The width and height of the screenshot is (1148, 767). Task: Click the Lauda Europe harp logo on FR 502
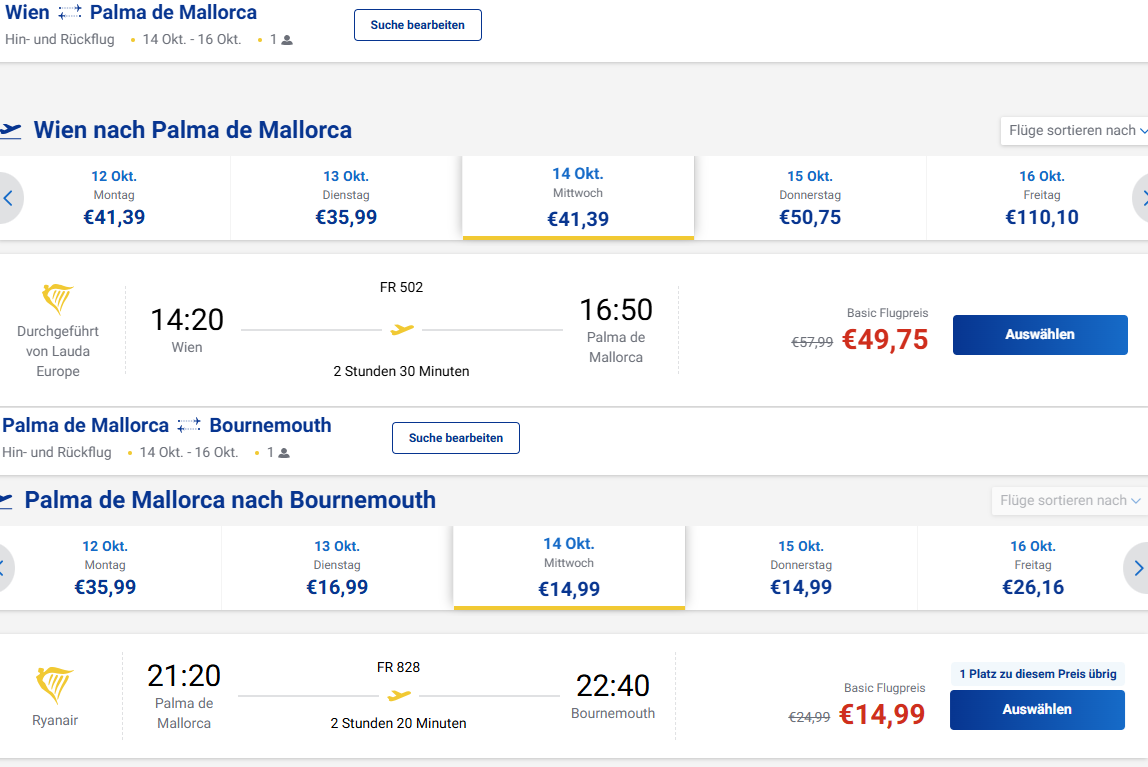point(58,298)
